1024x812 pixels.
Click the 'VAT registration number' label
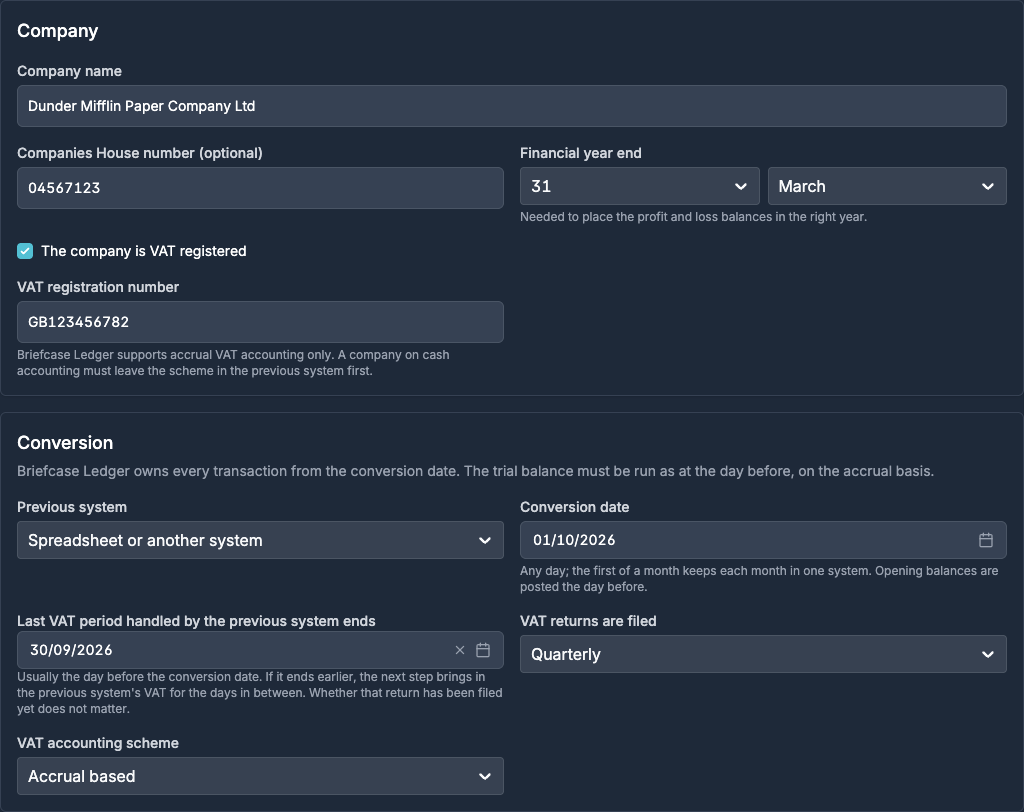(x=98, y=287)
